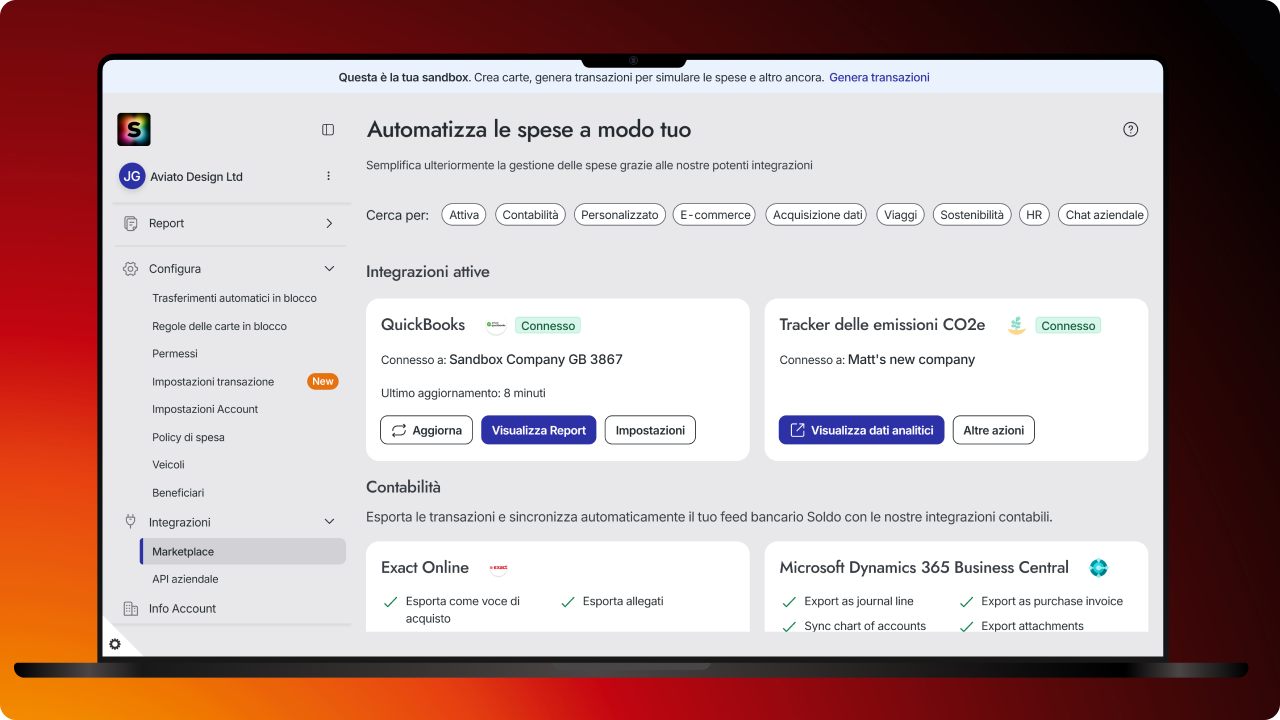This screenshot has width=1280, height=720.
Task: Open Altre azioni dropdown
Action: [x=994, y=430]
